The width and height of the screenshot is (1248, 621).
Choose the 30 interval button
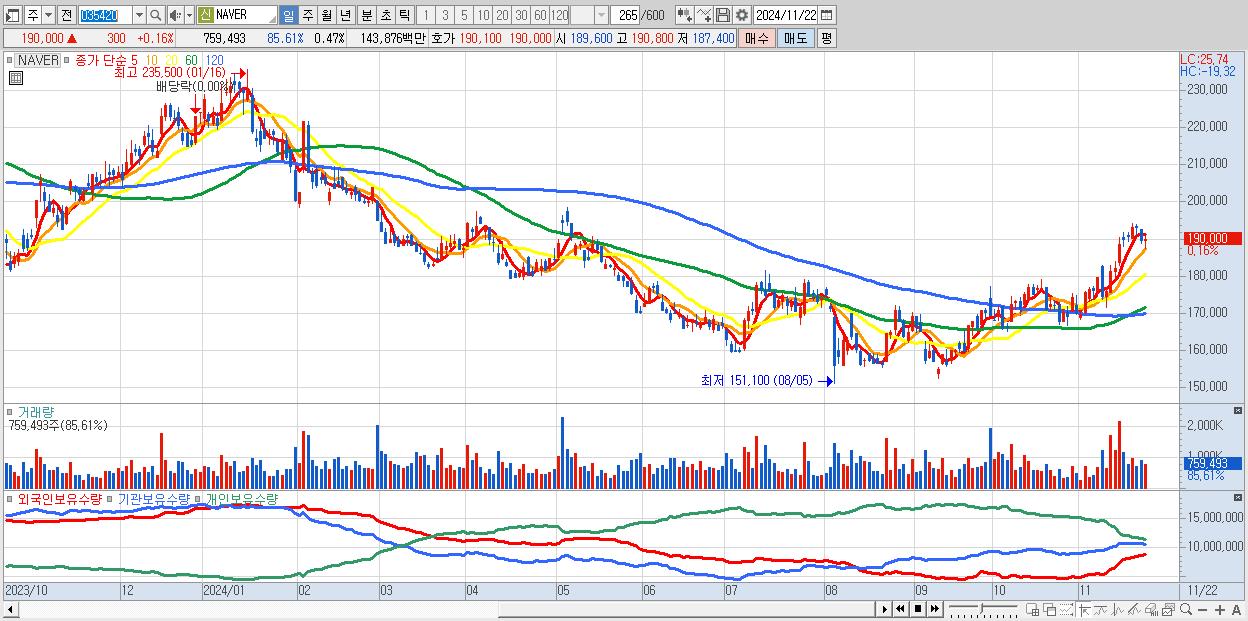click(521, 15)
